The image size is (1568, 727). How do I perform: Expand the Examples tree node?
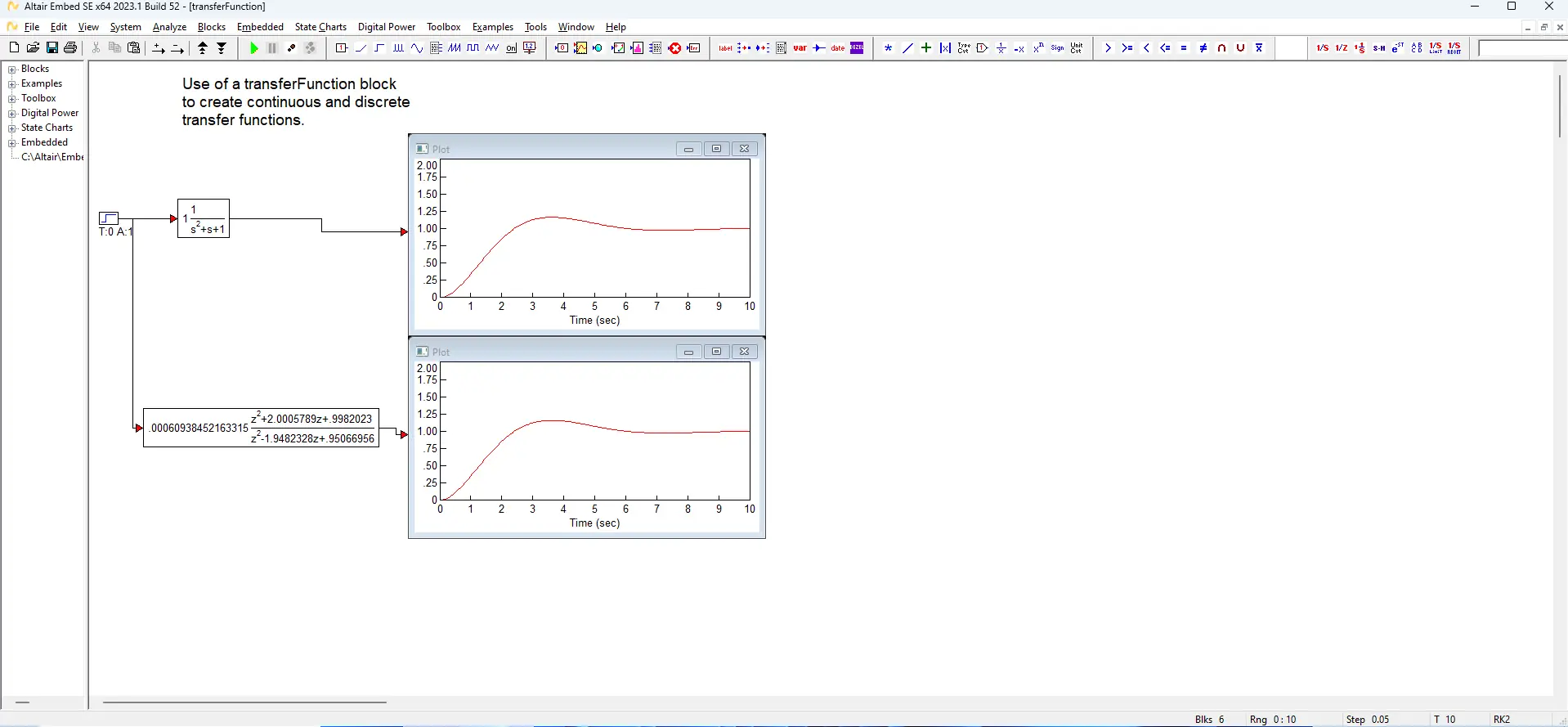tap(12, 84)
